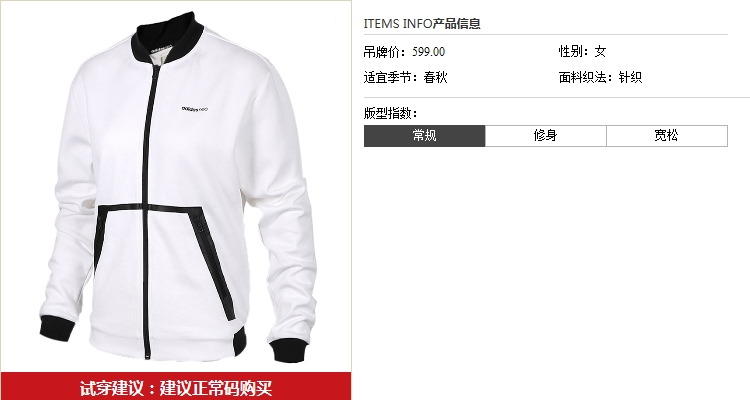
Task: Click the 适宜季节：春秋 label
Action: point(406,78)
